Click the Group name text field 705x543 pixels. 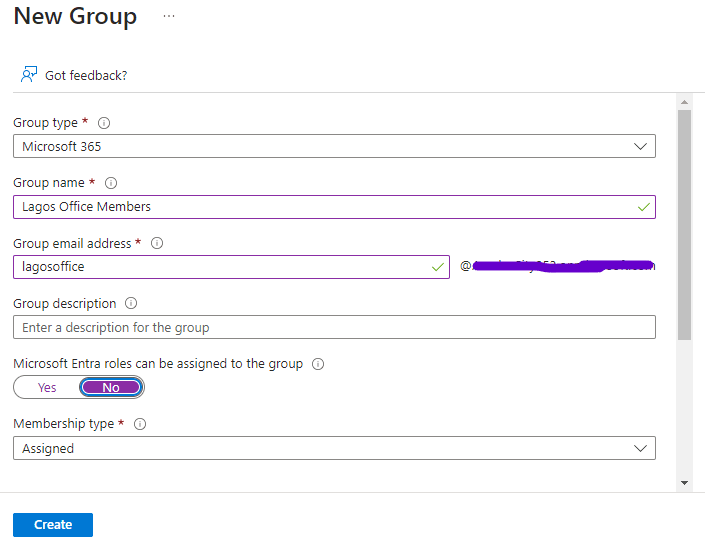coord(320,207)
